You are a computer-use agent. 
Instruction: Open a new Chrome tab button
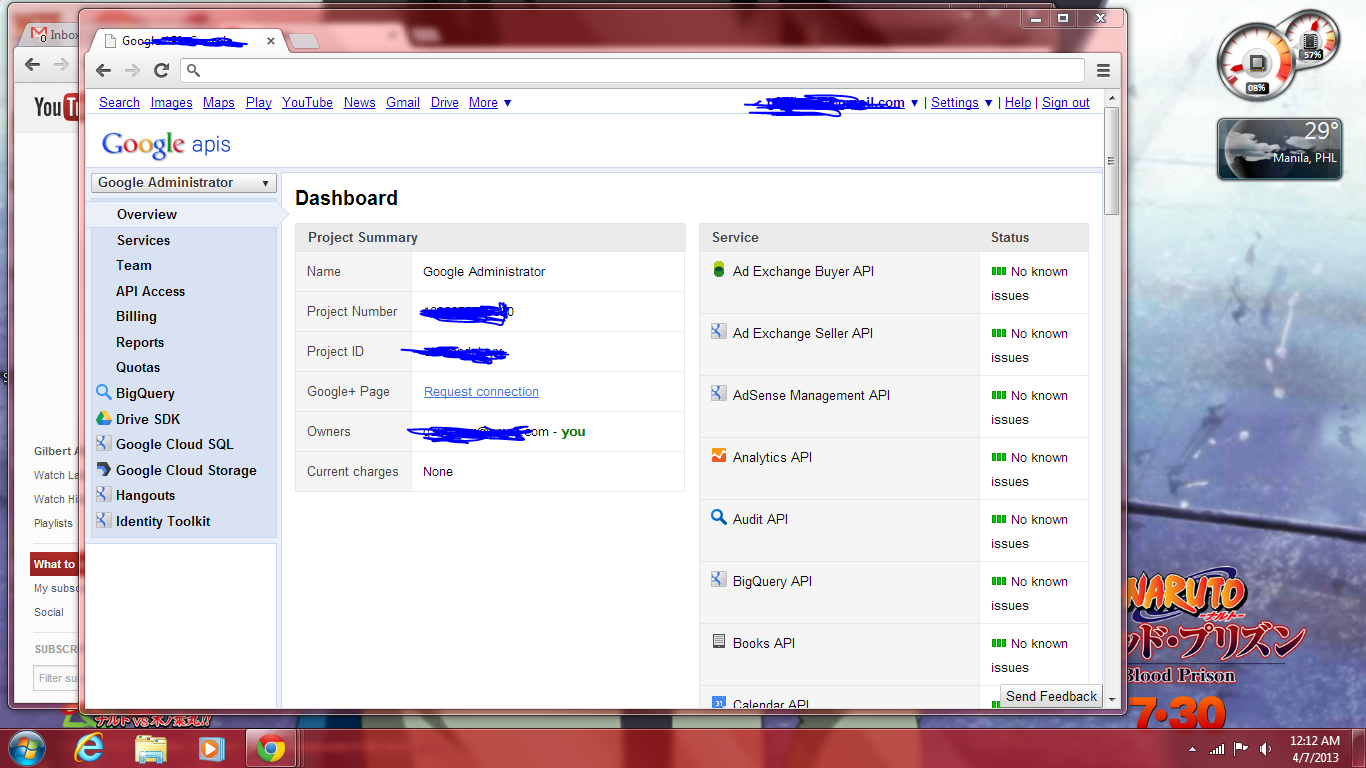303,41
